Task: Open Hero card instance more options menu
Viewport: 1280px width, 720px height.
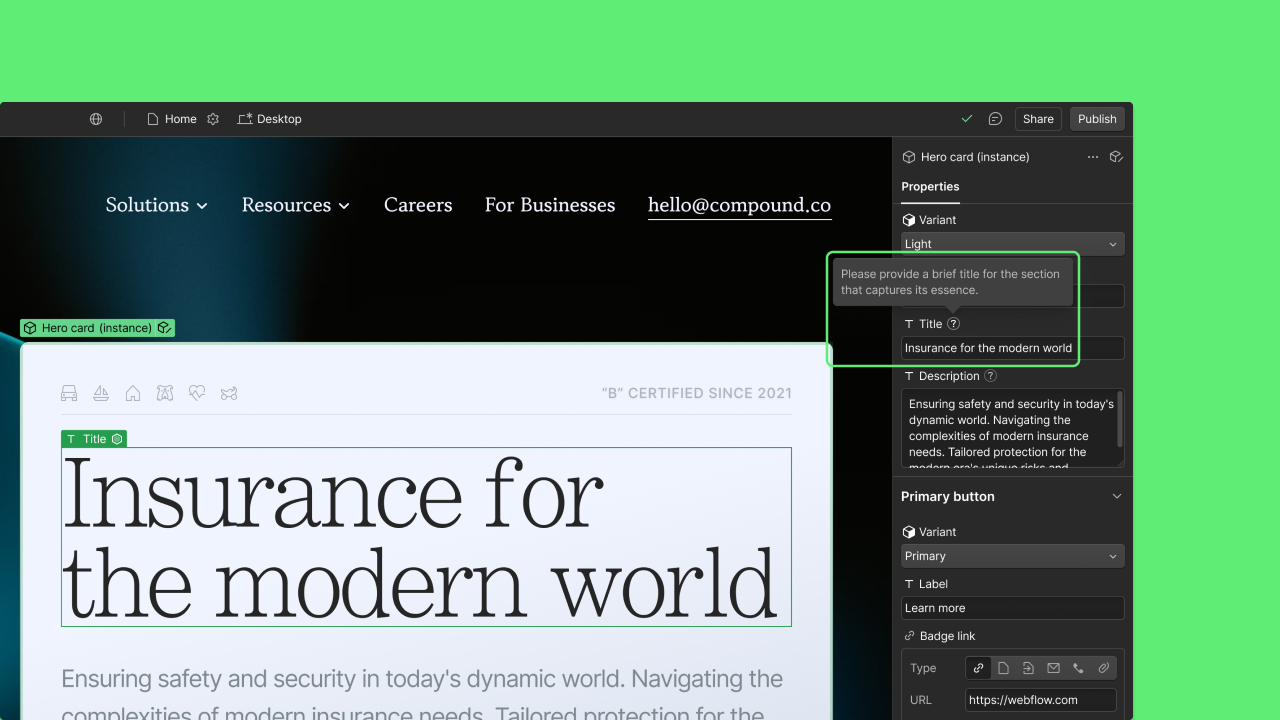Action: pyautogui.click(x=1093, y=157)
